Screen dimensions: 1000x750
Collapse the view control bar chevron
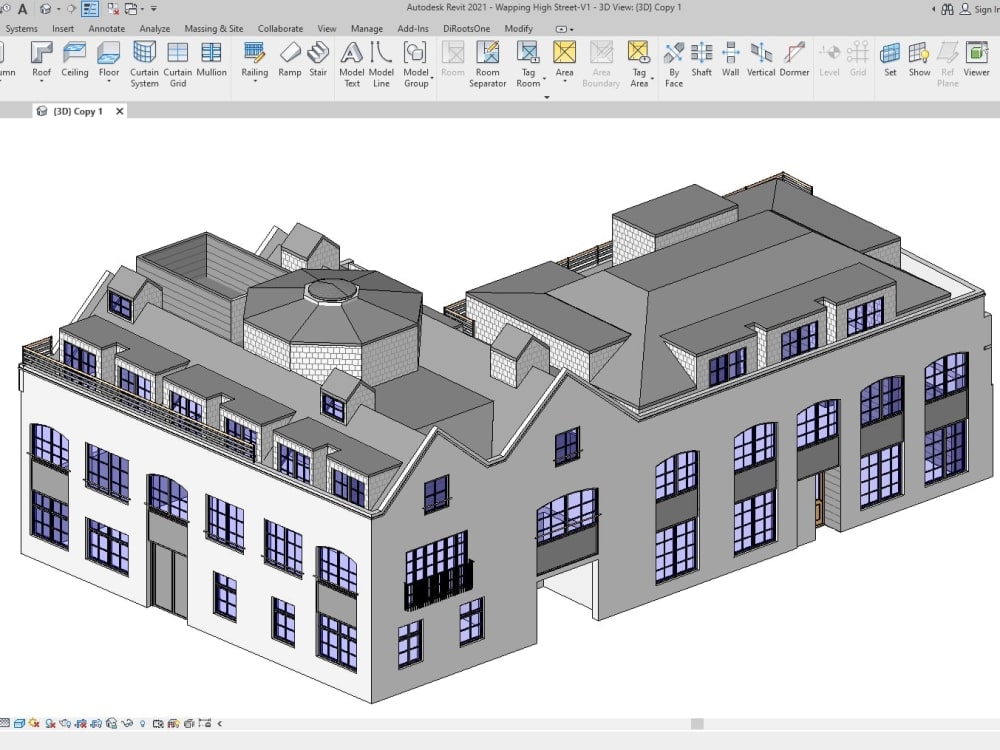(x=219, y=723)
